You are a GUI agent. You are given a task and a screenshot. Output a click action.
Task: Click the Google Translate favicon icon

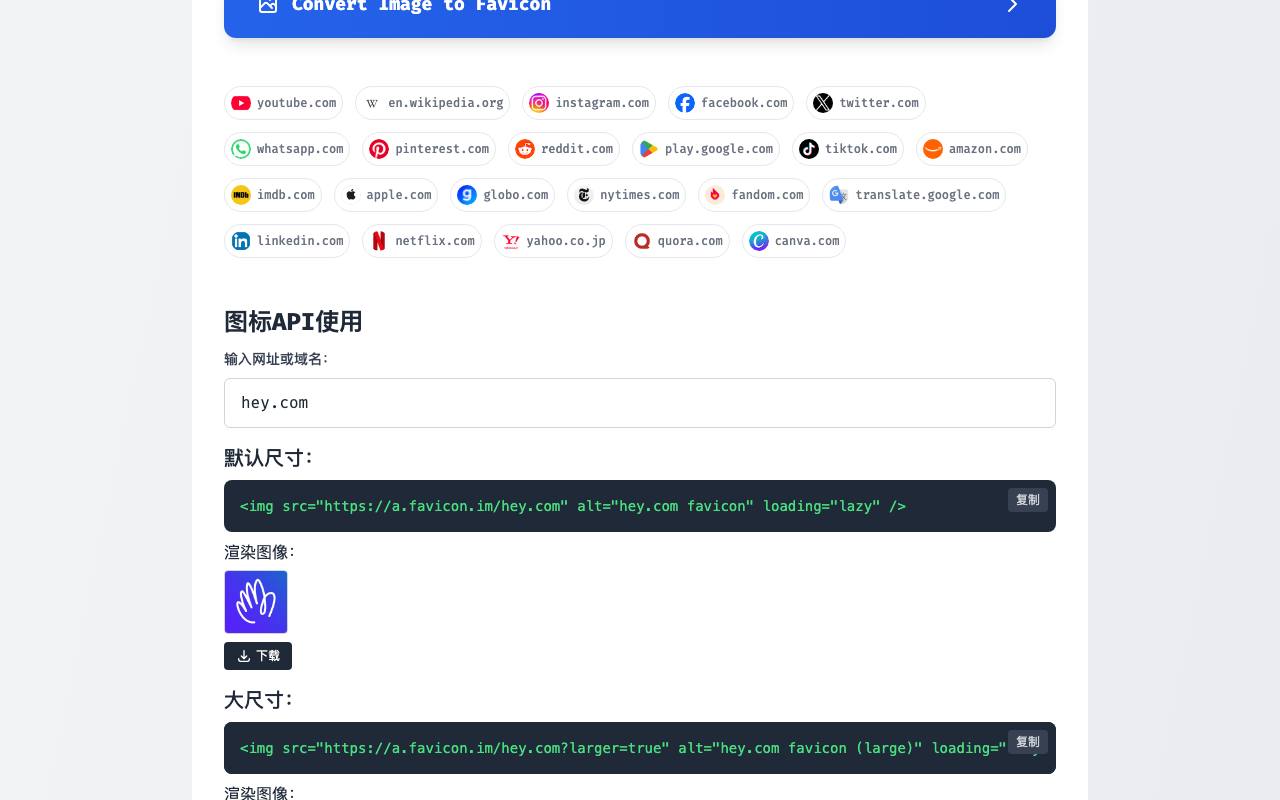[839, 195]
